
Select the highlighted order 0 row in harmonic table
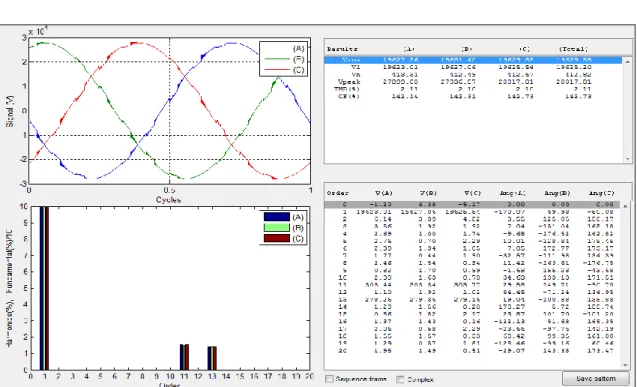coord(472,204)
